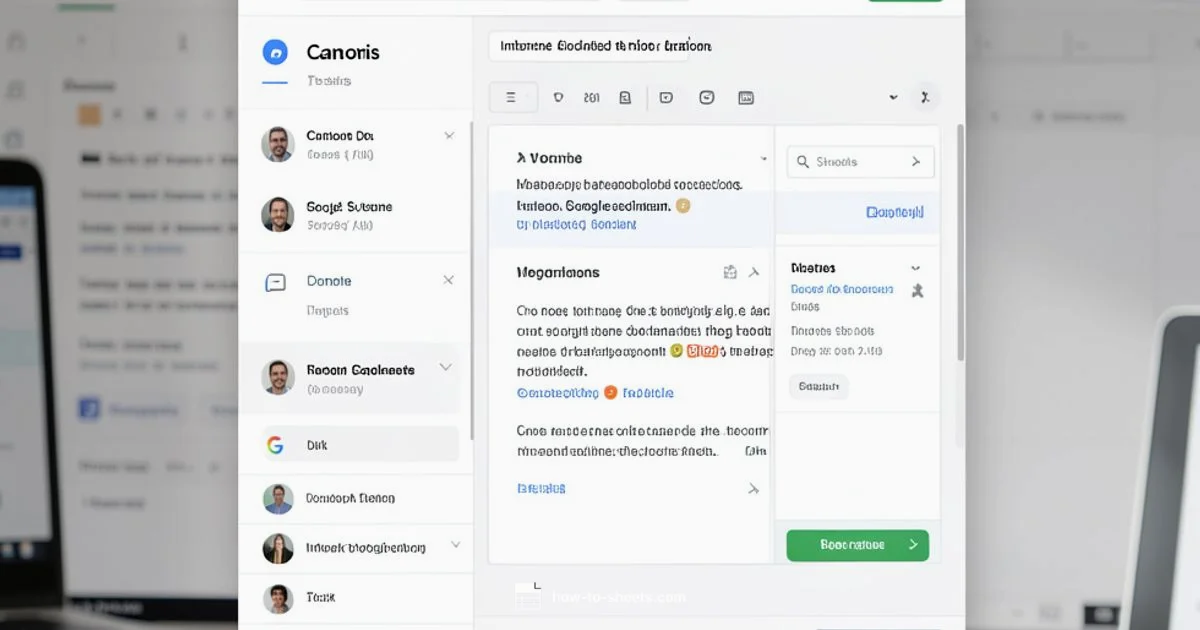The width and height of the screenshot is (1200, 630).
Task: Click the Google G icon next to Dirk
Action: coord(275,445)
